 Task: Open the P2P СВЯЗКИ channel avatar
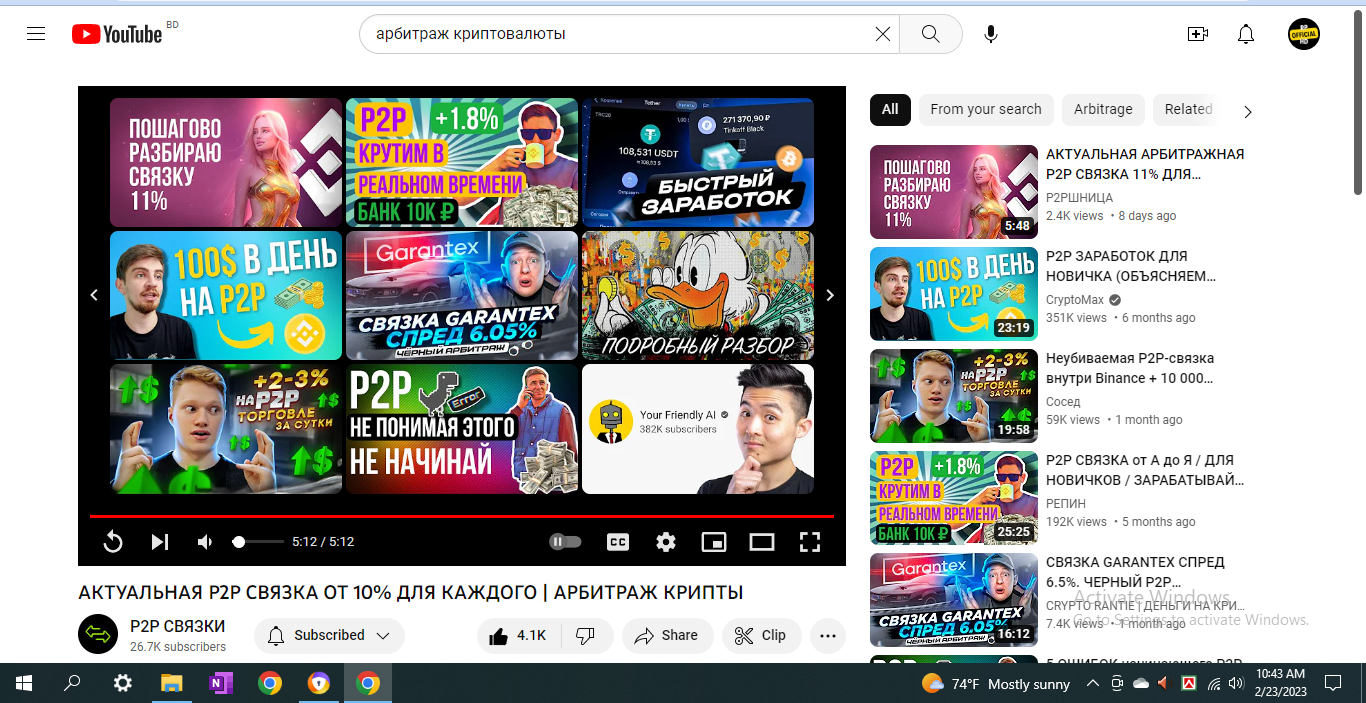(98, 634)
